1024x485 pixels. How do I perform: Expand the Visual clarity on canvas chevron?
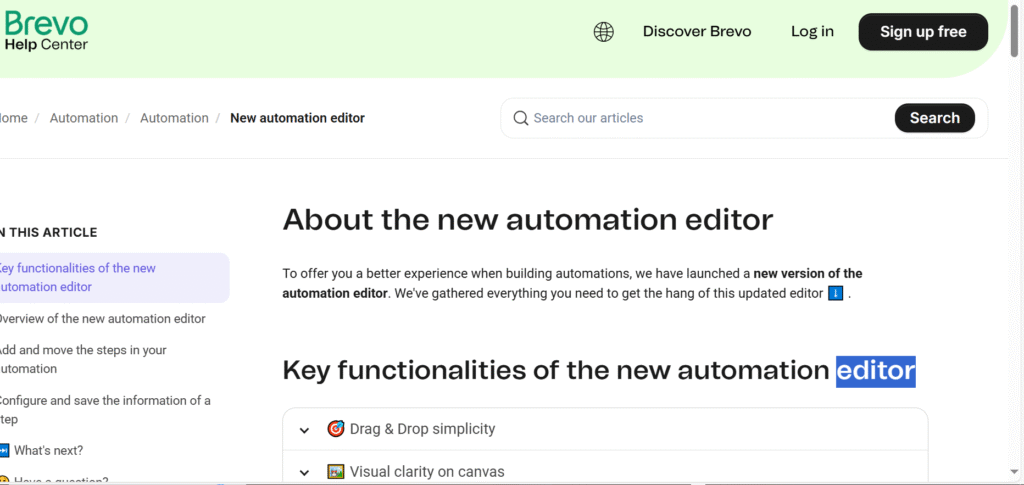pos(304,473)
